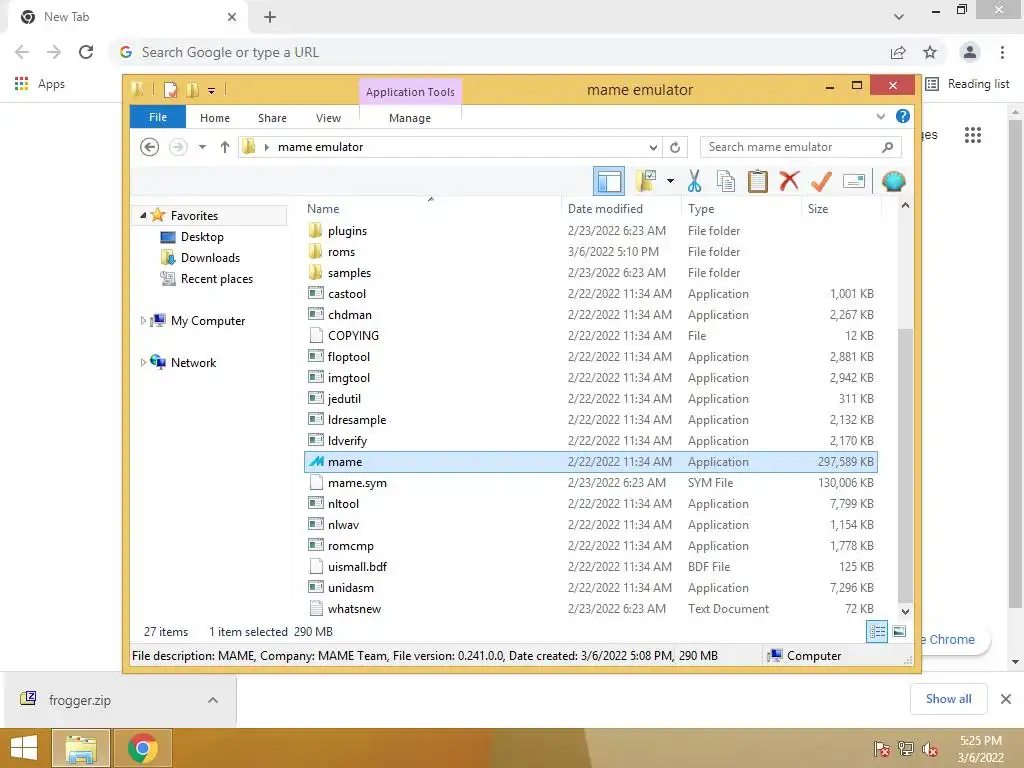Click the Explorer Back arrow button
This screenshot has height=768, width=1024.
150,147
